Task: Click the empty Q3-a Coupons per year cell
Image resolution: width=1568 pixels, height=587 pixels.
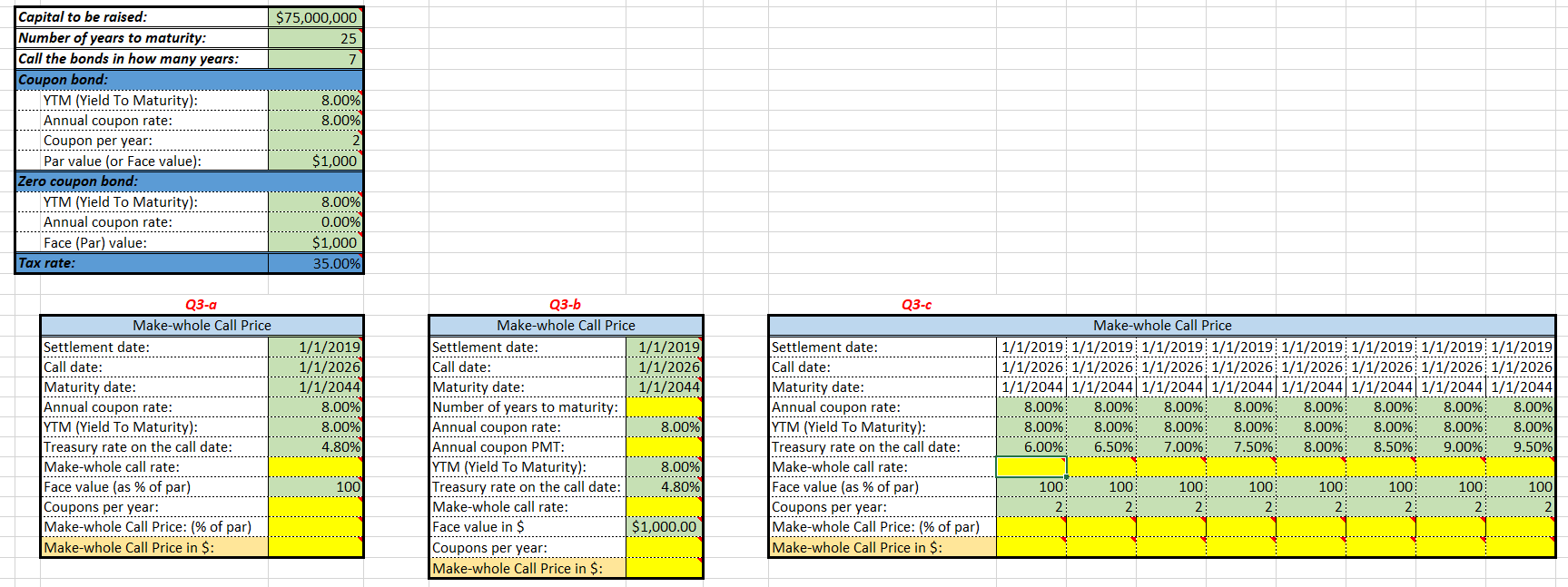Action: pyautogui.click(x=315, y=506)
